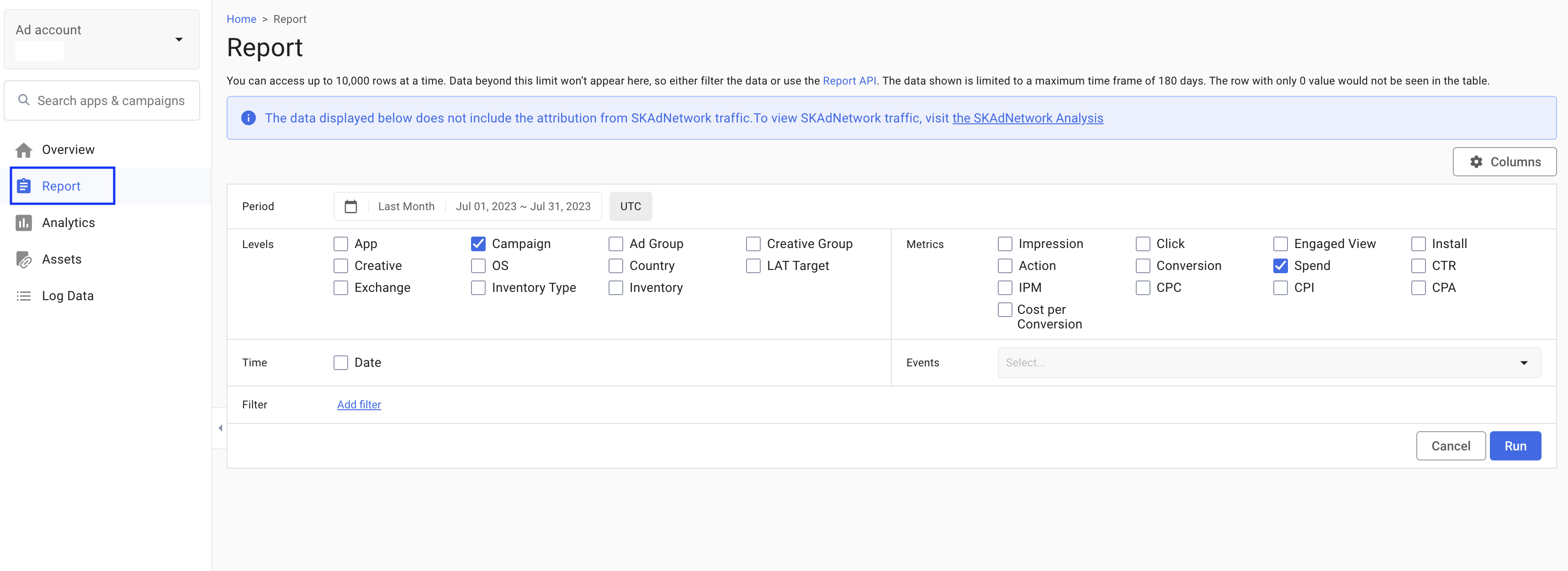Viewport: 1568px width, 571px height.
Task: Open Log Data via its list icon
Action: click(x=23, y=295)
